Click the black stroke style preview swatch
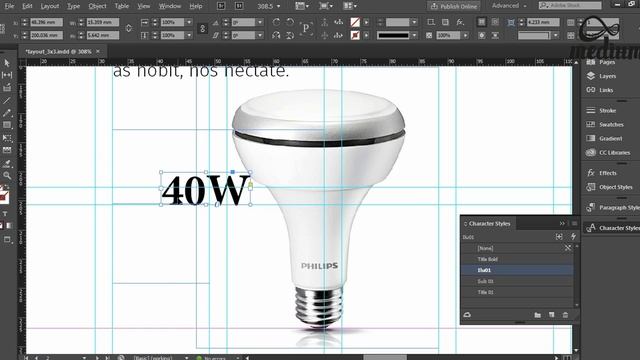Image resolution: width=640 pixels, height=360 pixels. pos(393,36)
